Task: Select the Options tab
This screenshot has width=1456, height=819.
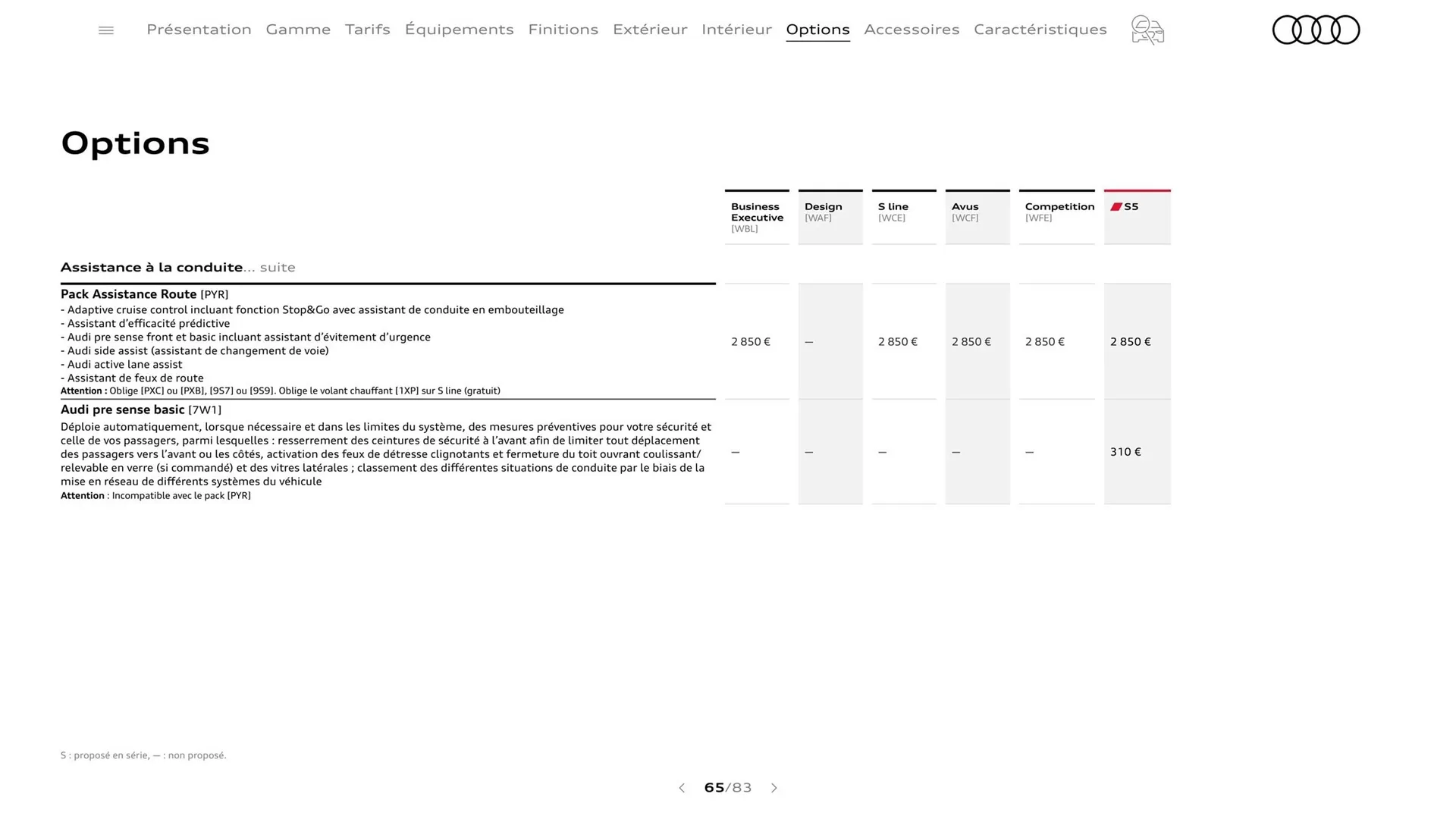Action: click(x=817, y=30)
